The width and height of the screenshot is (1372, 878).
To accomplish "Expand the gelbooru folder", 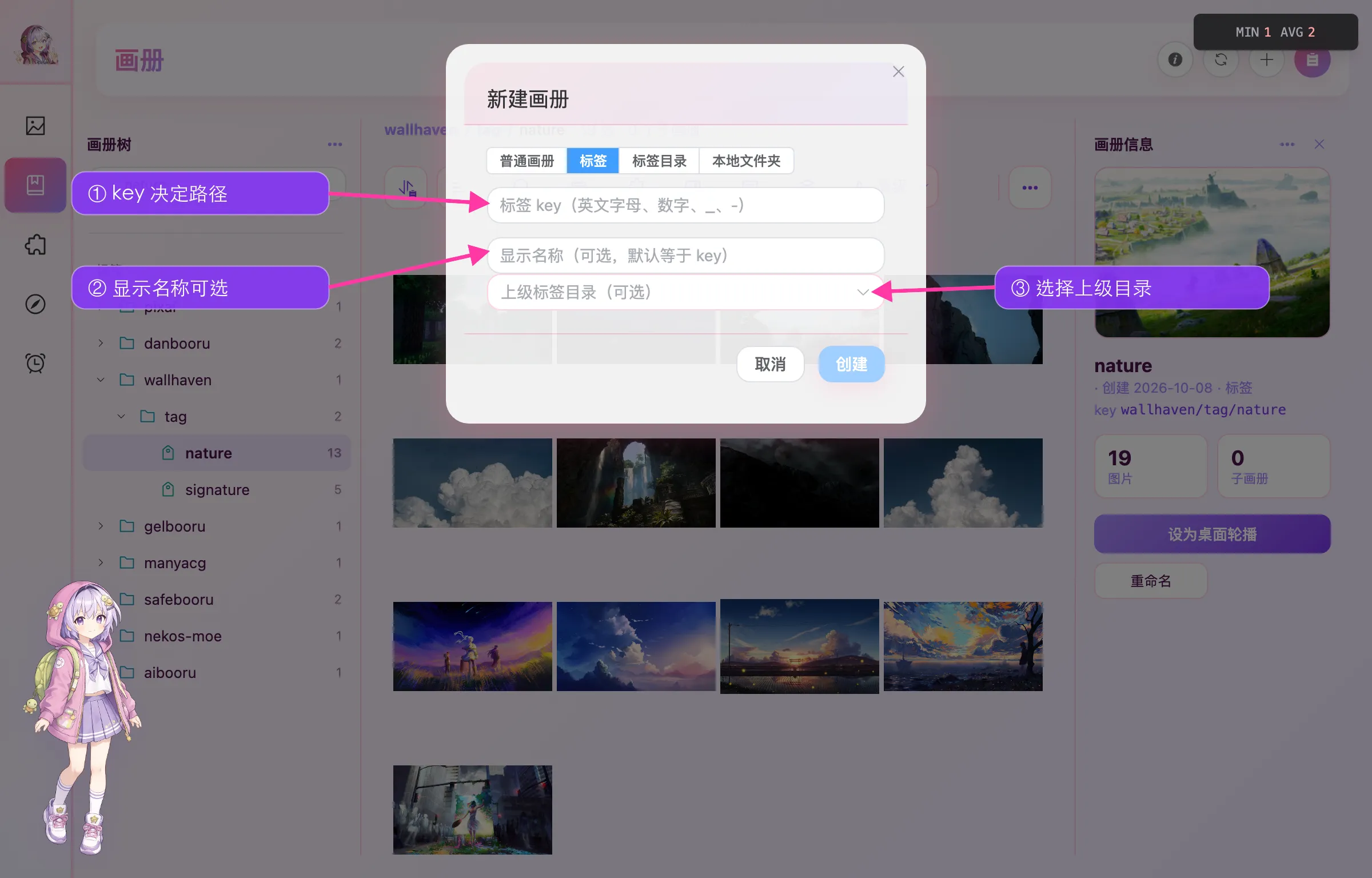I will [x=101, y=526].
